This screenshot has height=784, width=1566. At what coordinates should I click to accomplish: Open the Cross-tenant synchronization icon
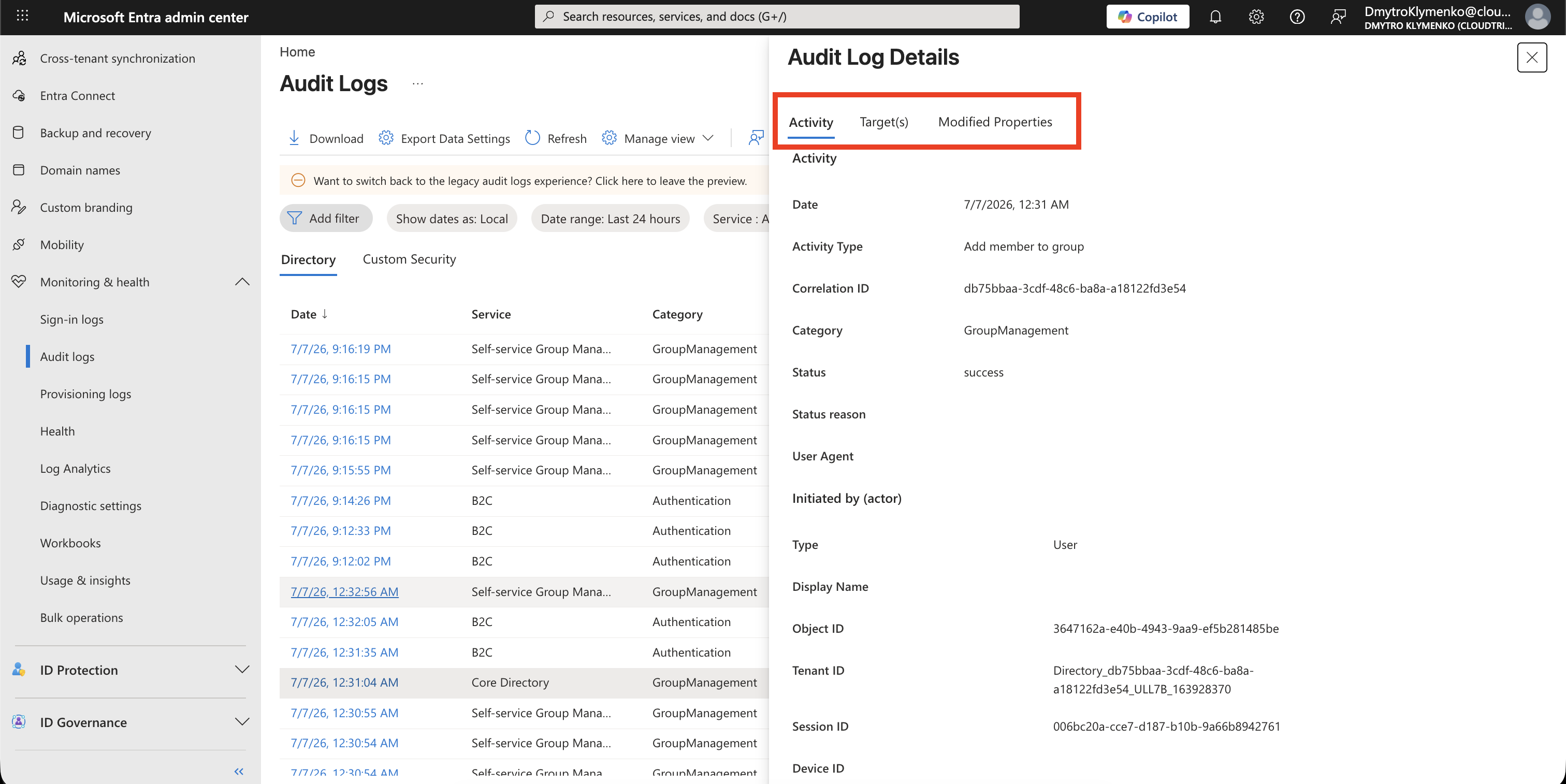point(20,59)
